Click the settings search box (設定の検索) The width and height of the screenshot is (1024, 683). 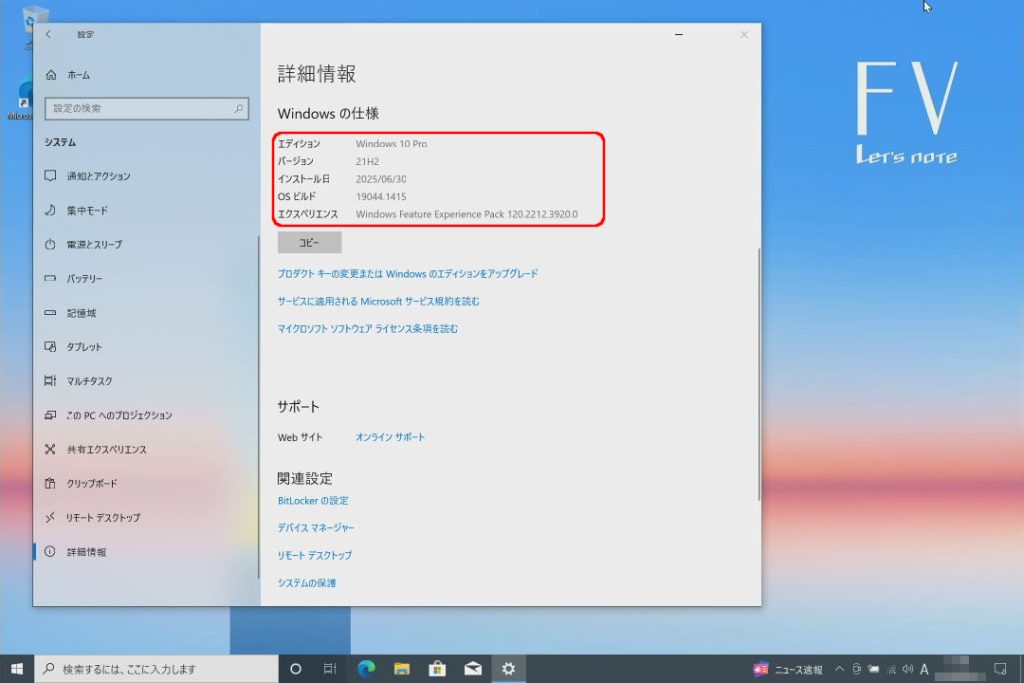146,108
